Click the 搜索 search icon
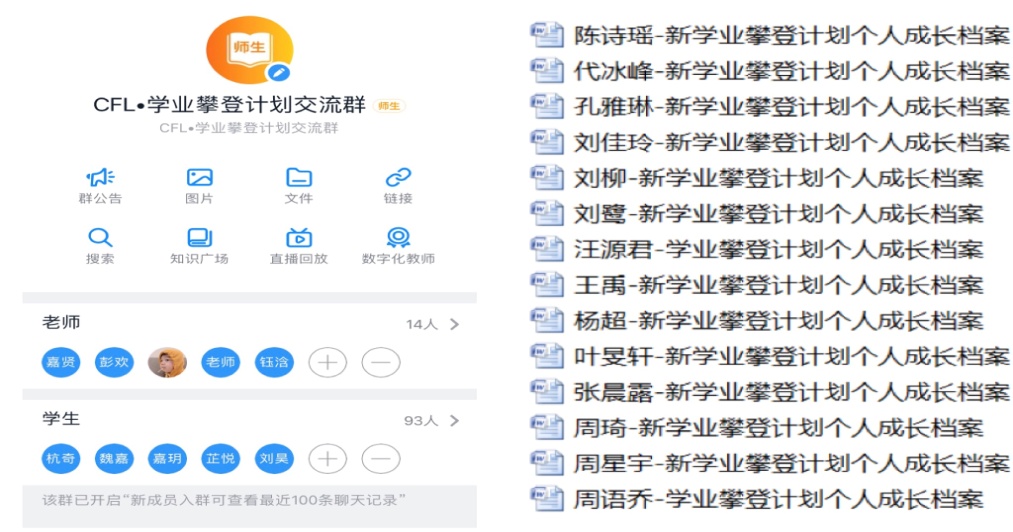The width and height of the screenshot is (1013, 532). 100,238
